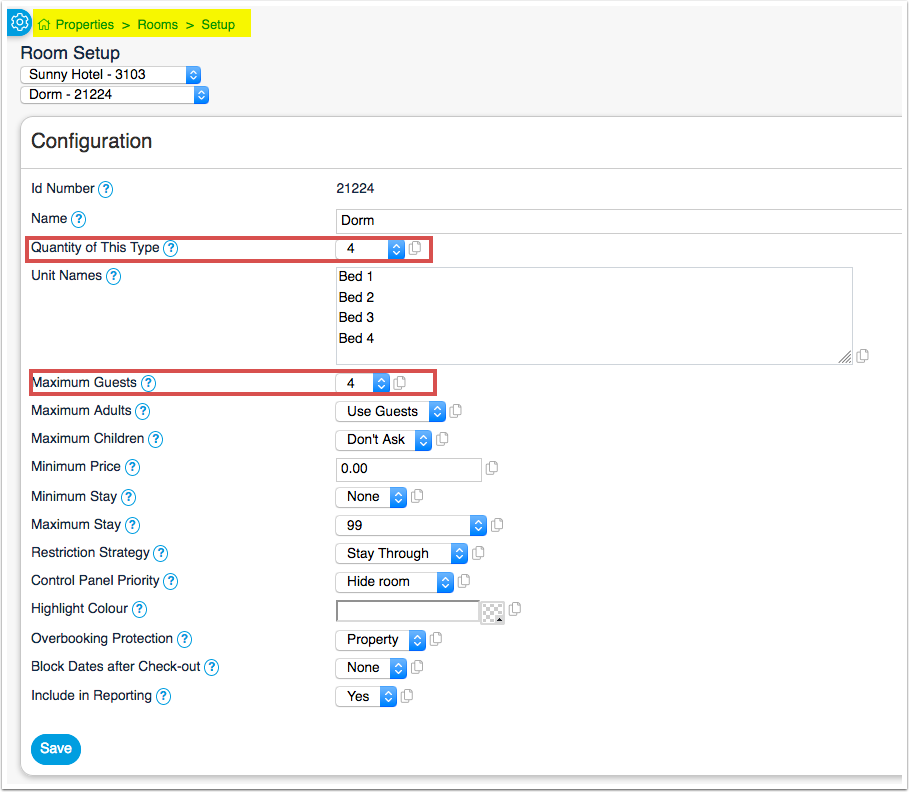The image size is (909, 792).
Task: Expand the Restriction Strategy dropdown
Action: pyautogui.click(x=401, y=553)
